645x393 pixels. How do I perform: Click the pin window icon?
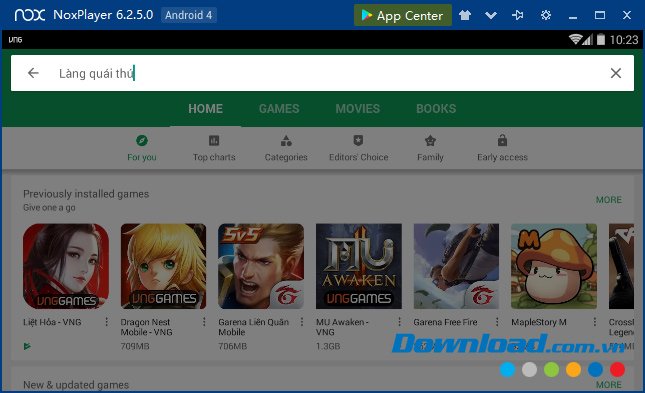pos(518,16)
